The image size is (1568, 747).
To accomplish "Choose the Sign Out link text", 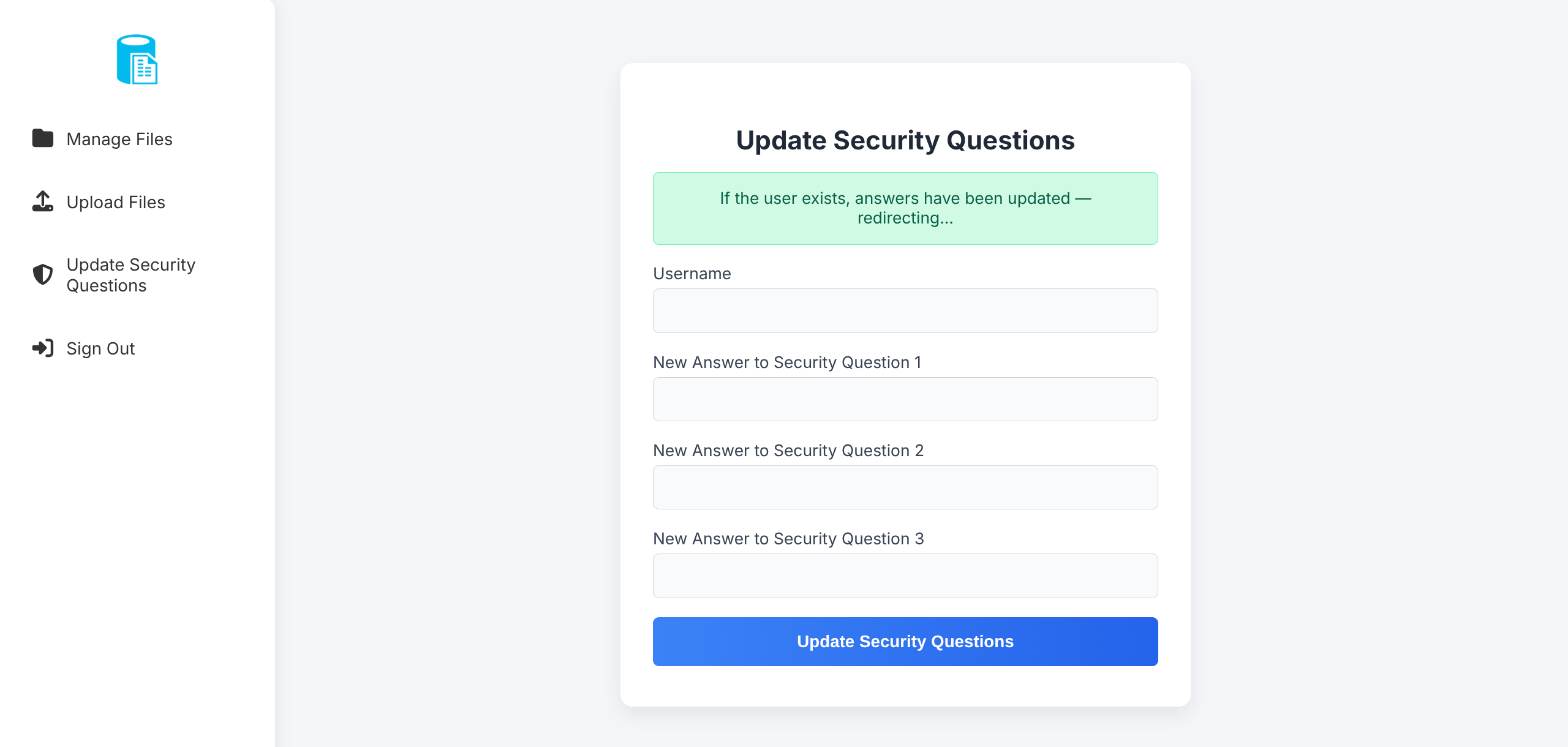I will pos(100,348).
